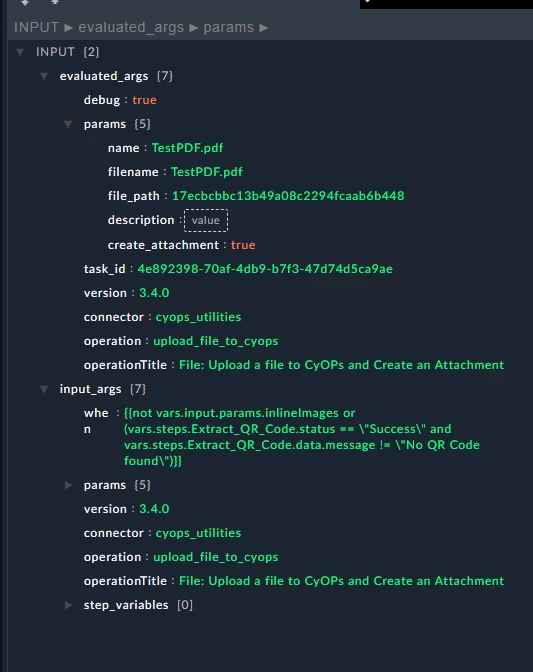Click evaluated_args in the breadcrumb path
Image resolution: width=533 pixels, height=672 pixels.
click(131, 27)
